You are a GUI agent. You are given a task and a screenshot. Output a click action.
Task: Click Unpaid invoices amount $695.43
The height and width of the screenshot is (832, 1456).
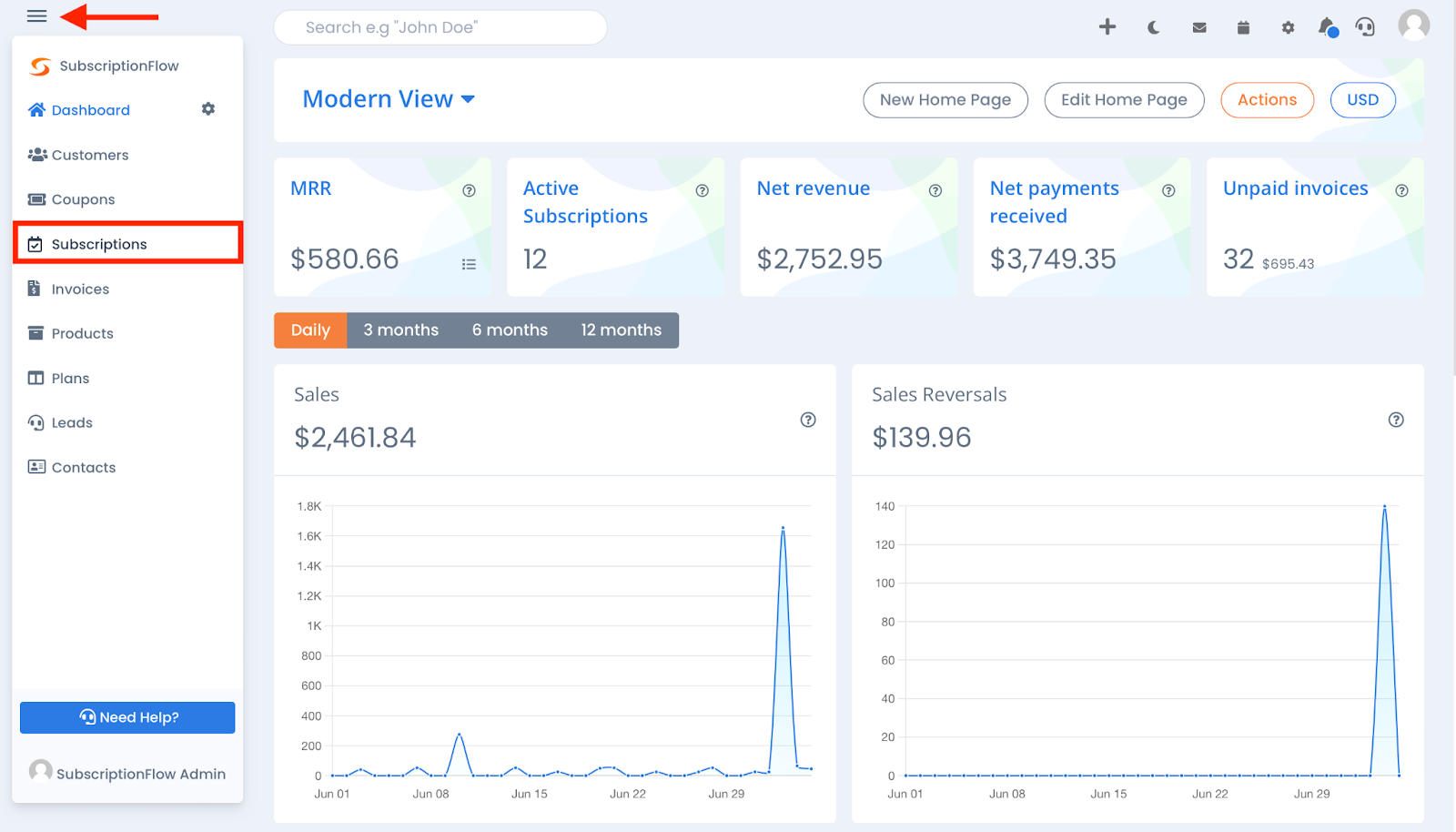point(1288,264)
